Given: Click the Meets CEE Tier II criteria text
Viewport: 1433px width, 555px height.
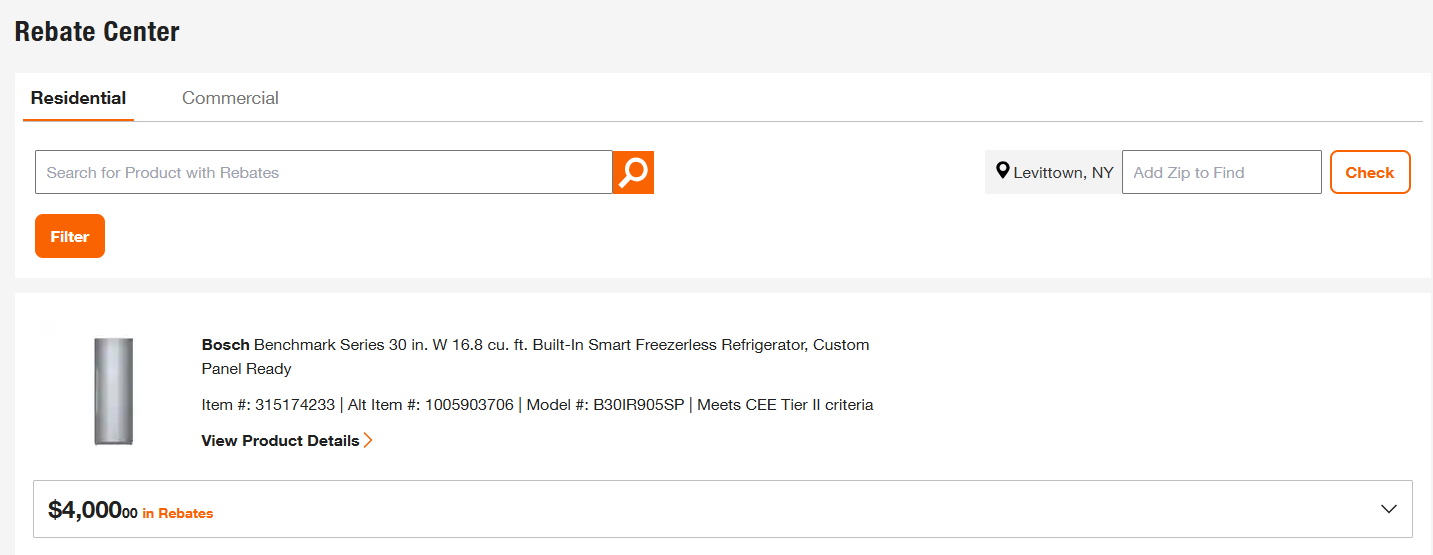Looking at the screenshot, I should coord(785,405).
